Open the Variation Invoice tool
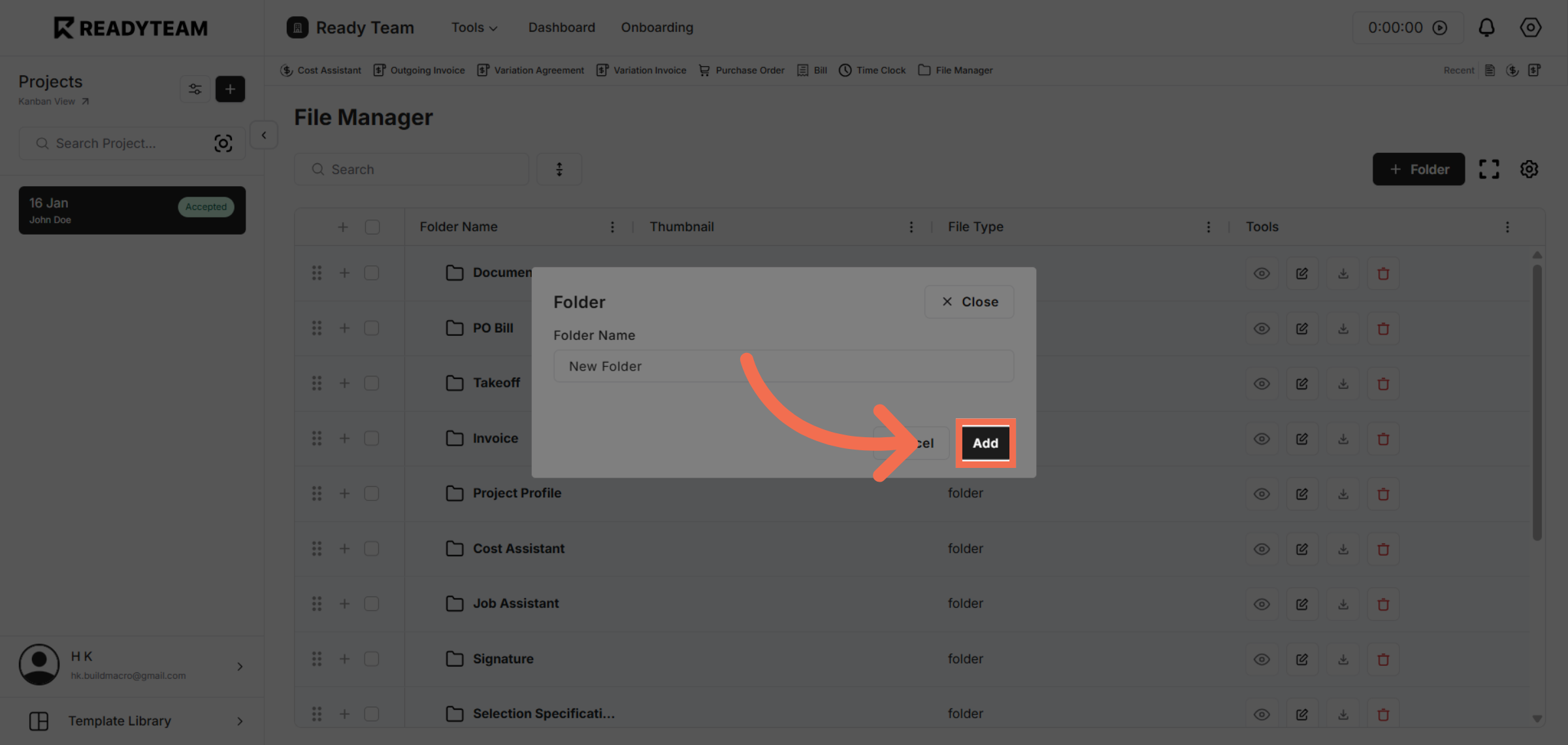This screenshot has height=745, width=1568. coord(641,70)
